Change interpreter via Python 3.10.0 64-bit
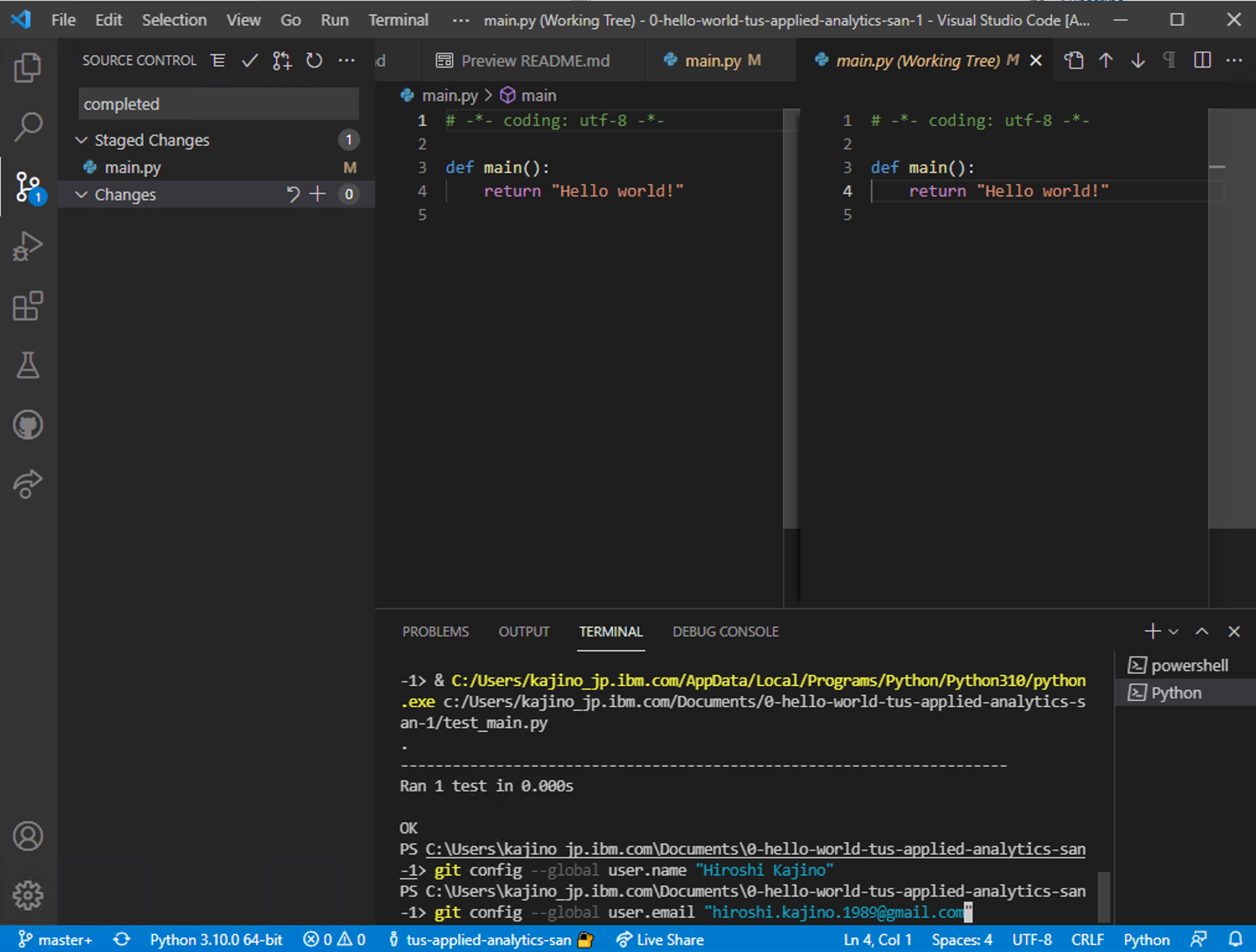The height and width of the screenshot is (952, 1256). click(x=216, y=939)
